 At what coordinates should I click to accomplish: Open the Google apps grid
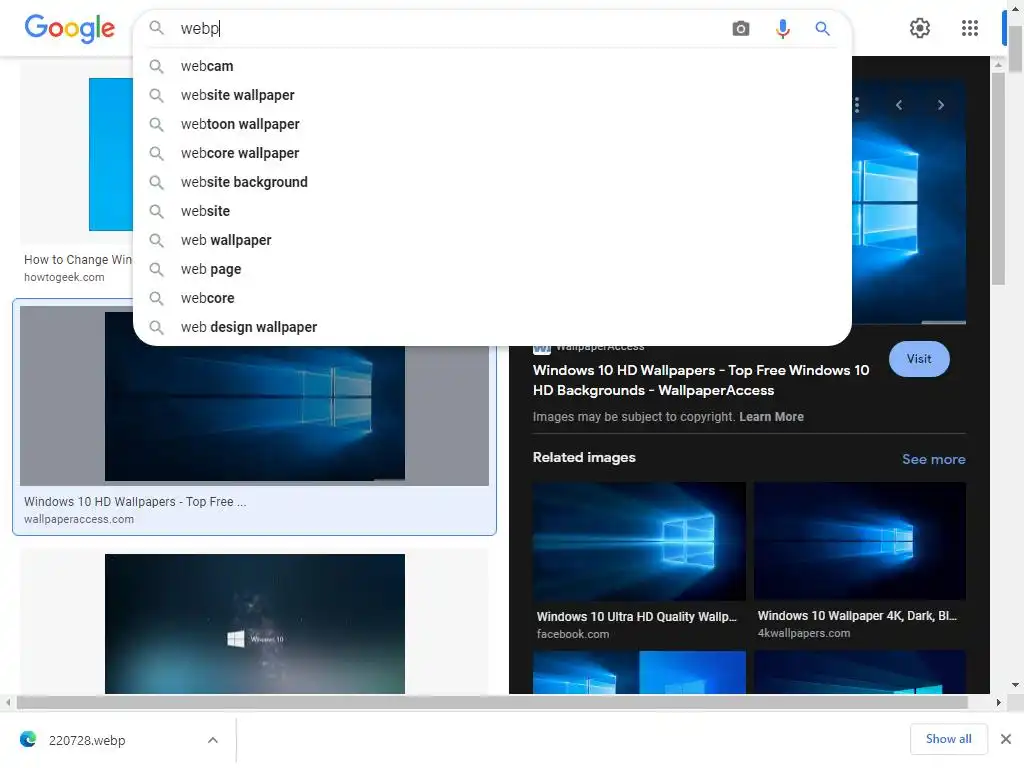click(970, 28)
